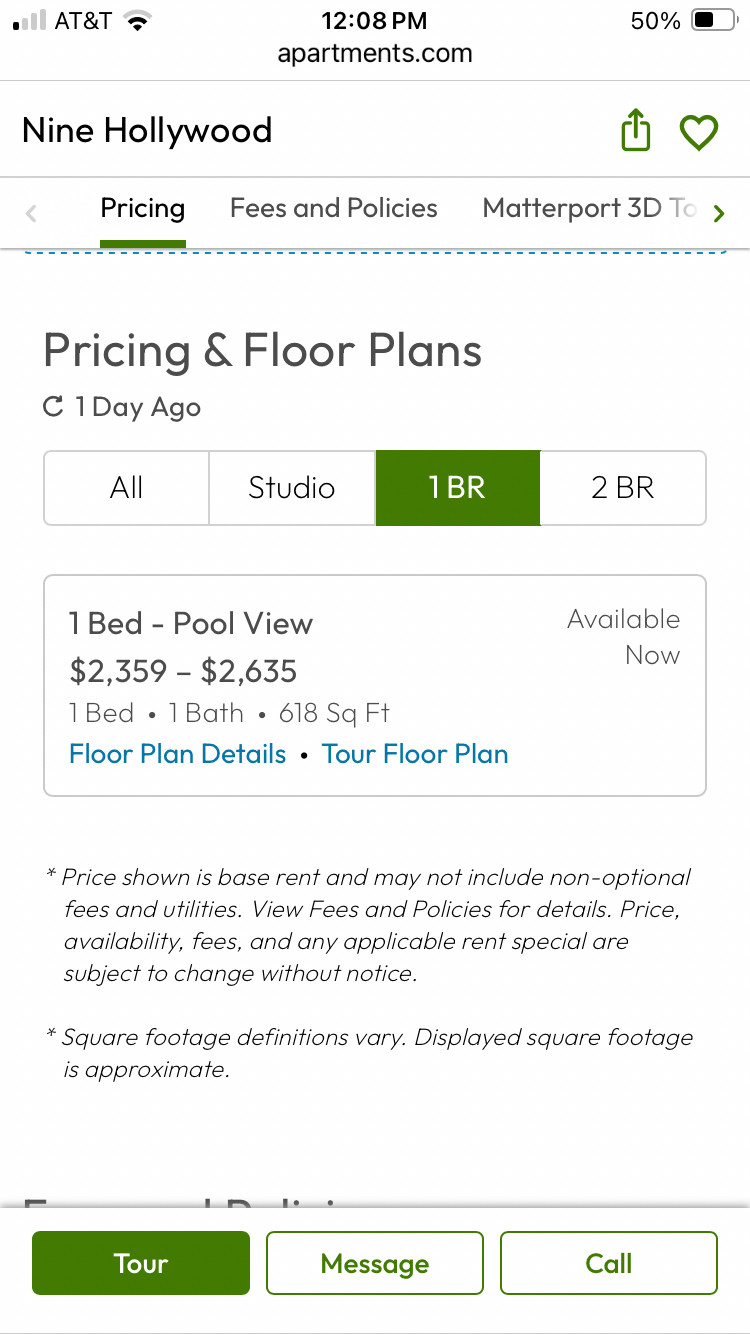Tap the Wi-Fi status icon
This screenshot has height=1334, width=750.
(x=138, y=21)
